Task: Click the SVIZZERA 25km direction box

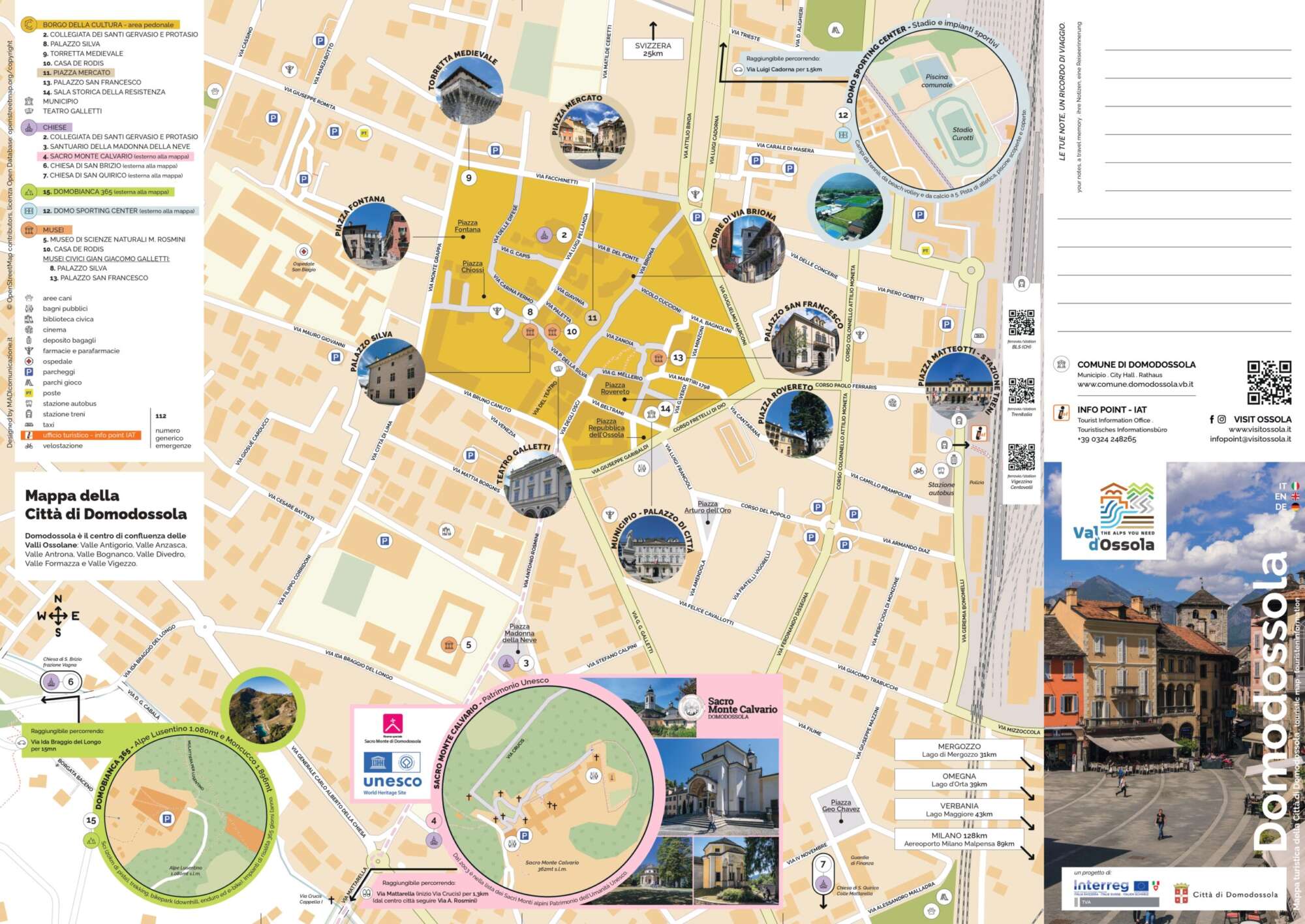Action: [x=652, y=50]
